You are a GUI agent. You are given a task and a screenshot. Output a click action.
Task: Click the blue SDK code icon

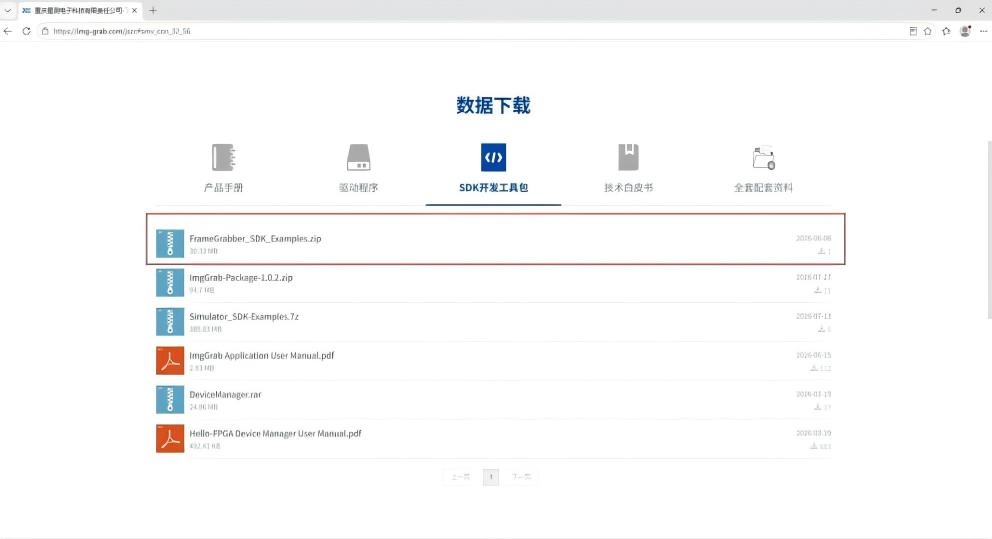493,158
